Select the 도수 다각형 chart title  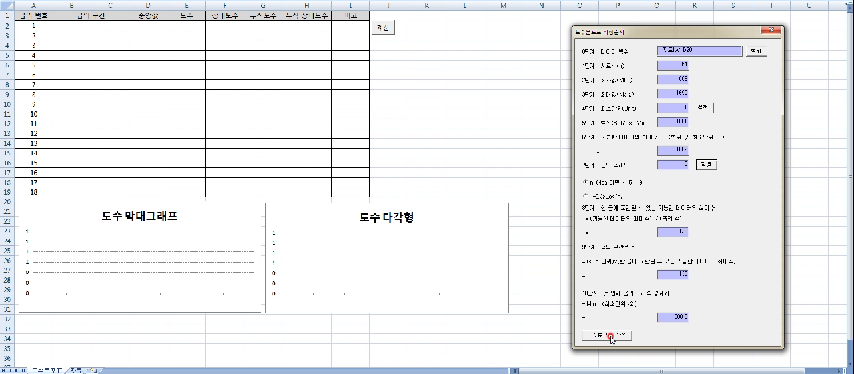387,217
